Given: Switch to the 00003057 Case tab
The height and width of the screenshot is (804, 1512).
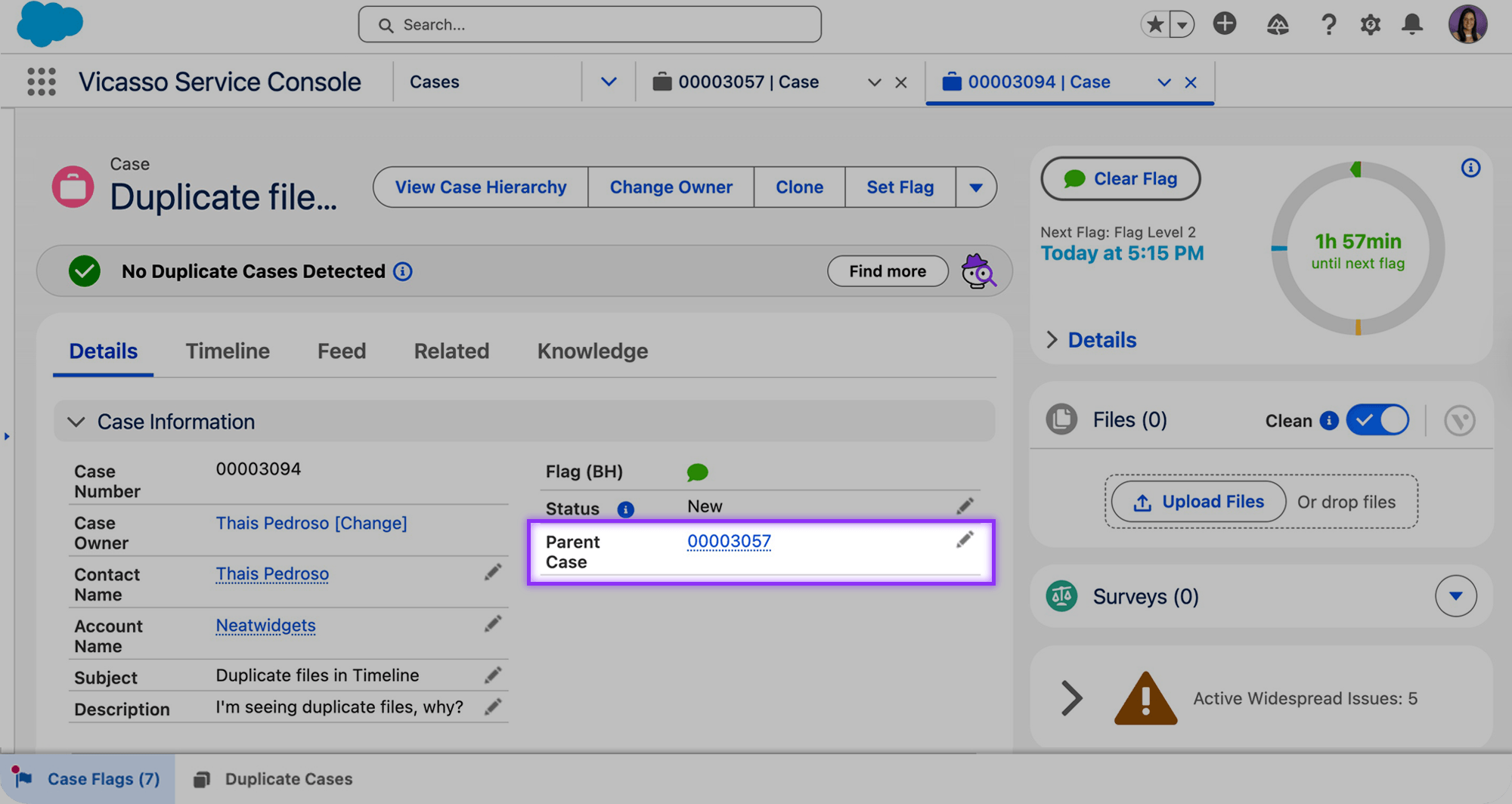Looking at the screenshot, I should pyautogui.click(x=748, y=82).
